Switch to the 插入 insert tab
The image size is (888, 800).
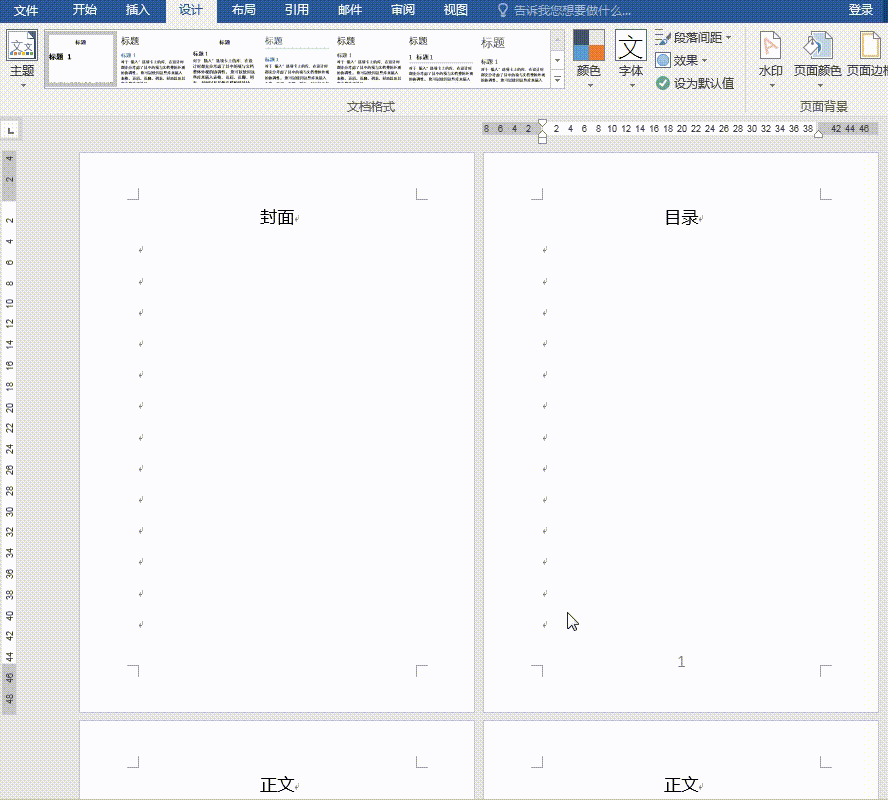click(137, 10)
